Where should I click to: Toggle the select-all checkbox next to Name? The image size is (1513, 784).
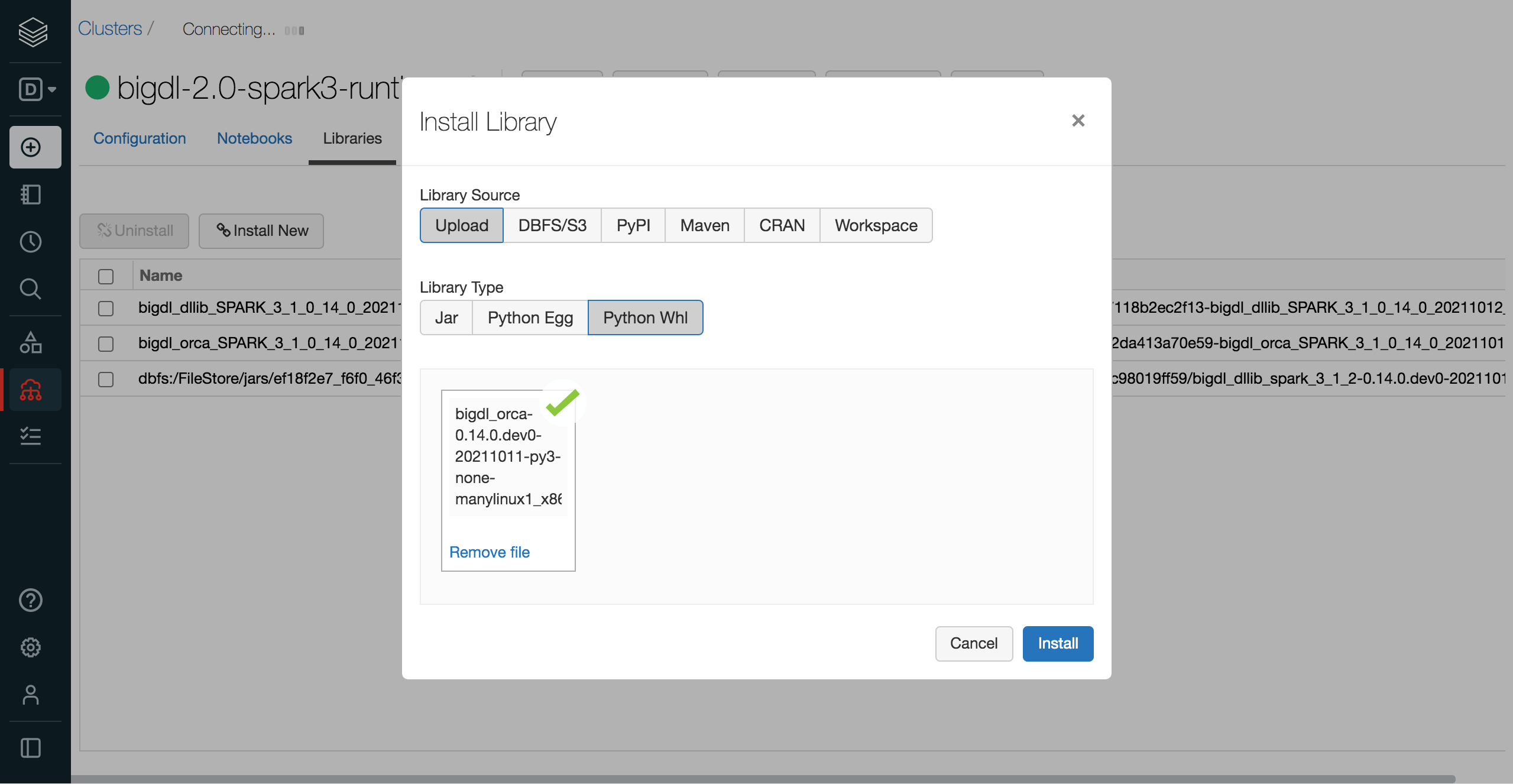click(106, 276)
